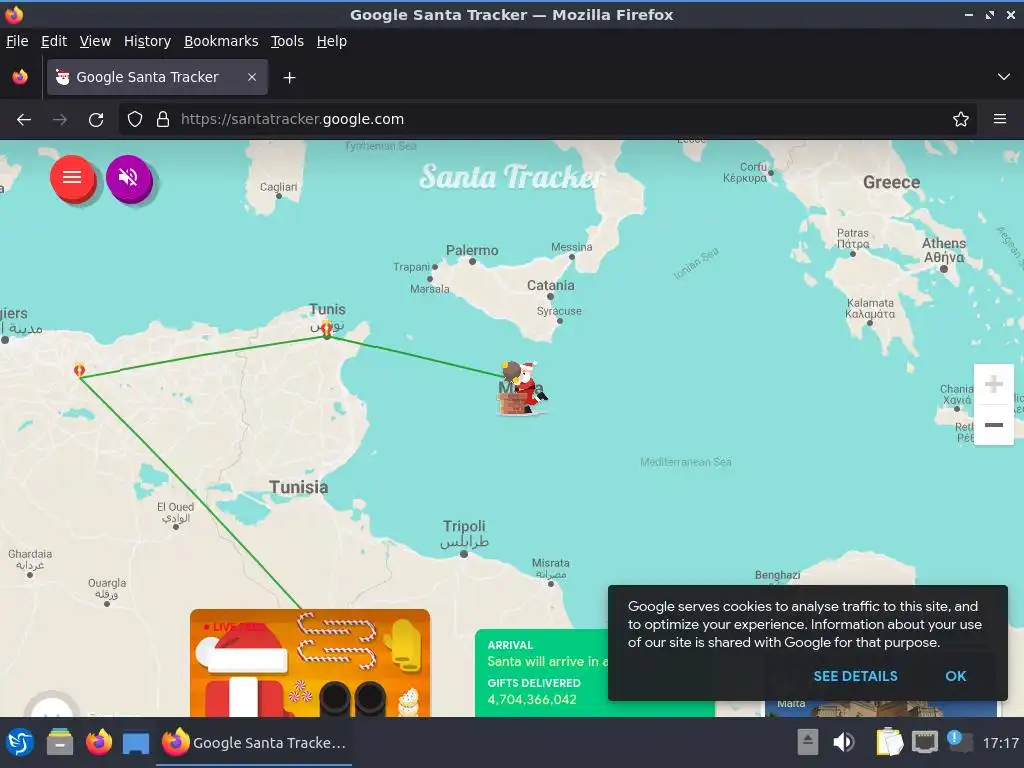Image resolution: width=1024 pixels, height=768 pixels.
Task: Click the Cagliari map label
Action: [x=278, y=187]
